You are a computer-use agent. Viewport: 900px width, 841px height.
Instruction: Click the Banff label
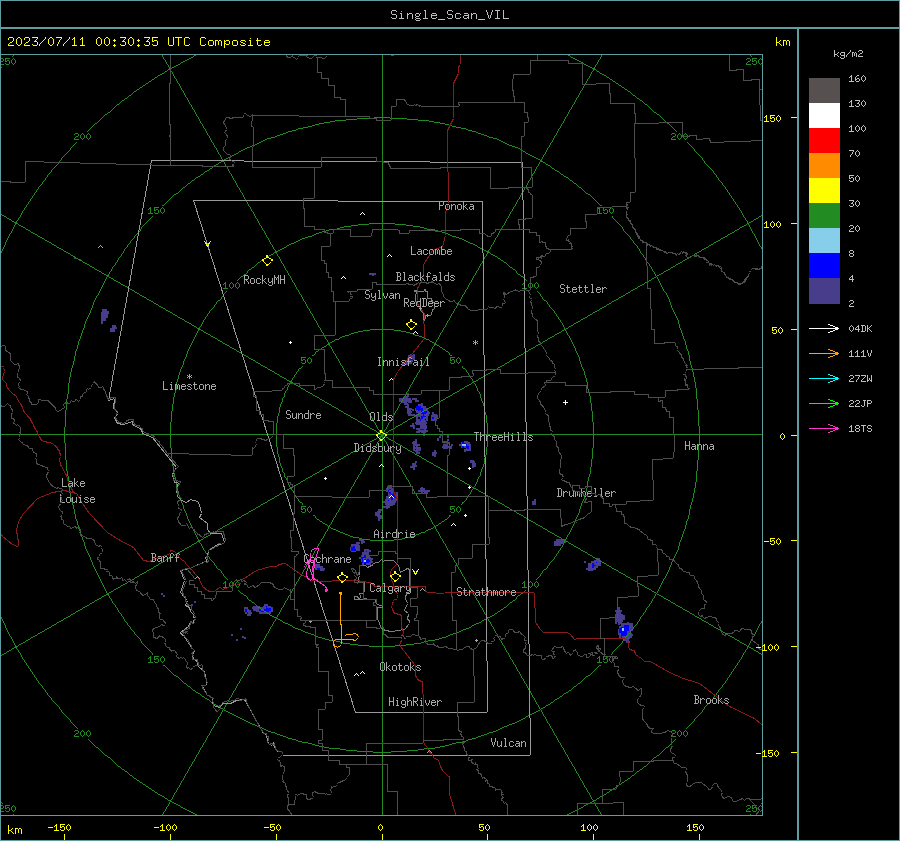tap(165, 558)
